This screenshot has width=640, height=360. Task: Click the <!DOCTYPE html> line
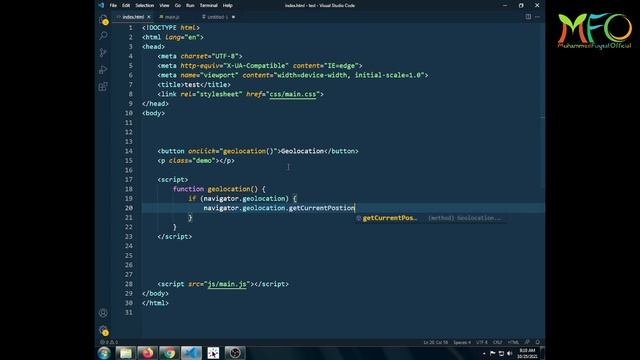[171, 28]
